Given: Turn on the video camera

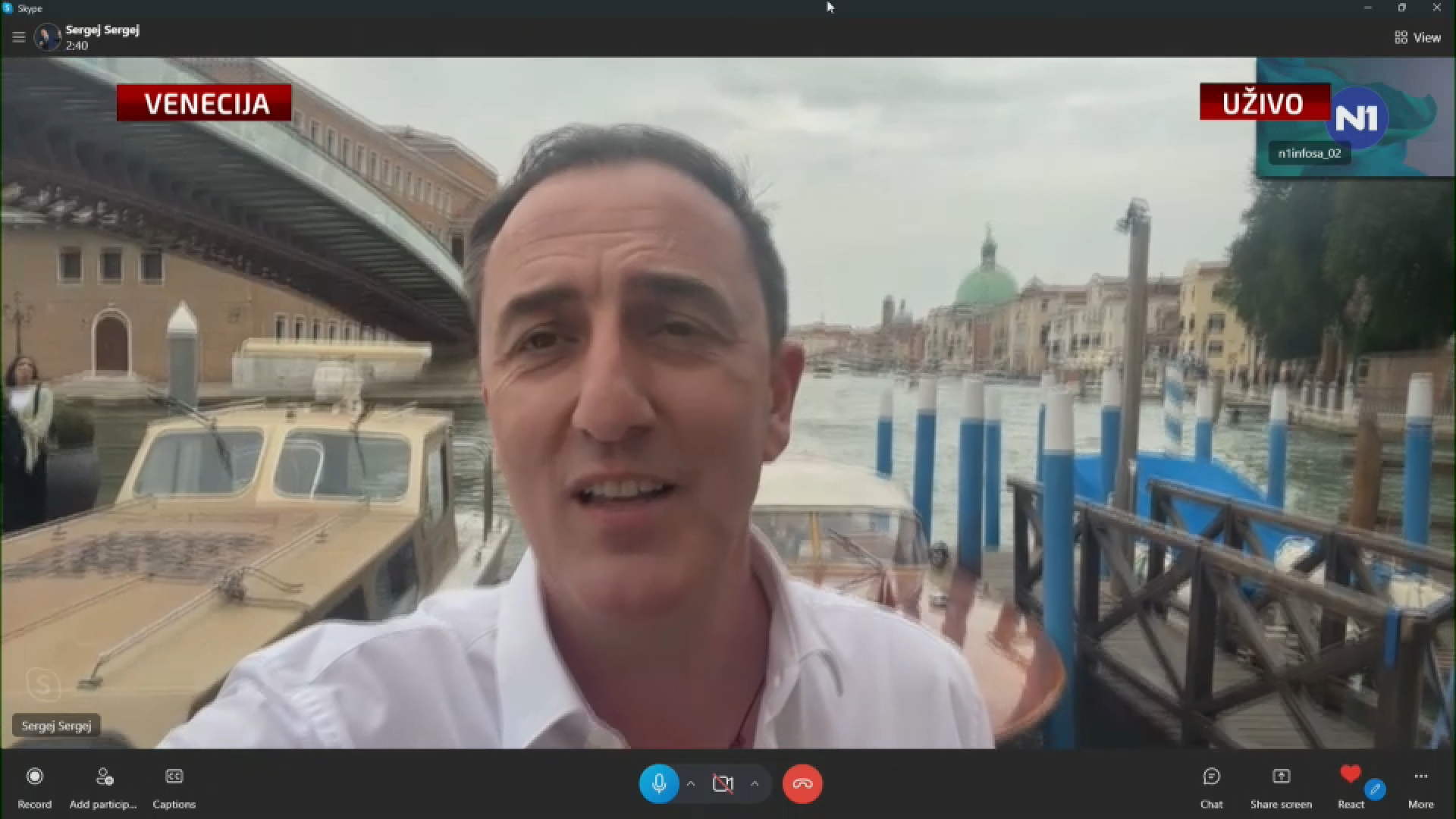Looking at the screenshot, I should click(723, 783).
